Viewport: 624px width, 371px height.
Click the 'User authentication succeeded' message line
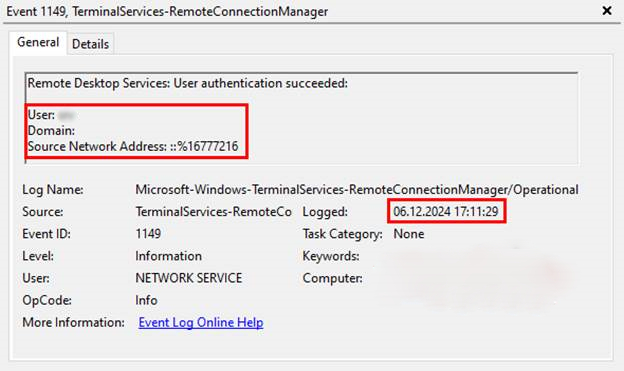pyautogui.click(x=187, y=83)
